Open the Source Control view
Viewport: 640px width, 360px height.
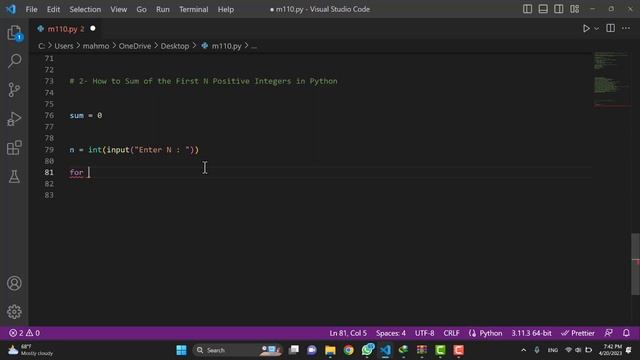point(14,90)
